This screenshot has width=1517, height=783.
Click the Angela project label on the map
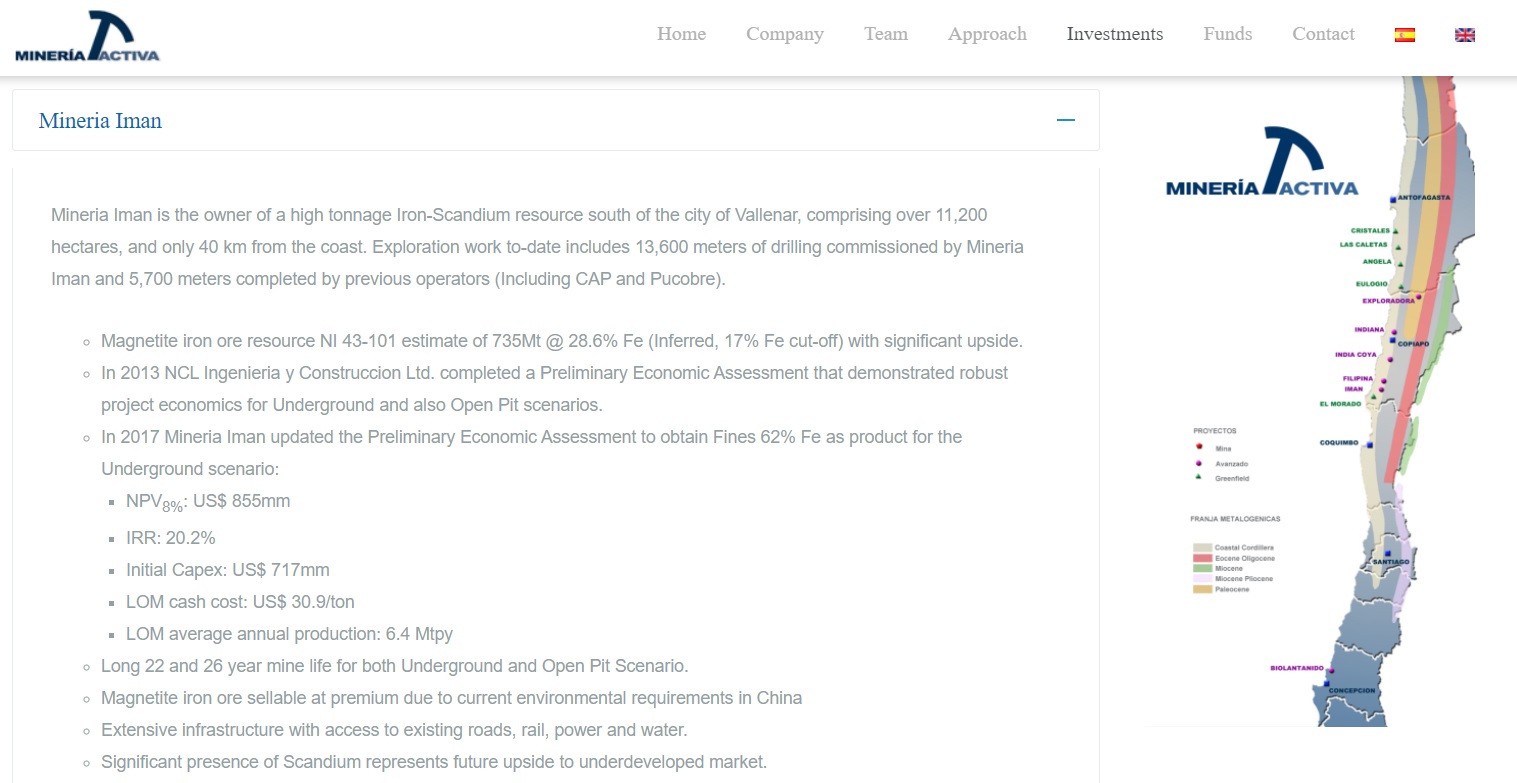coord(1377,262)
